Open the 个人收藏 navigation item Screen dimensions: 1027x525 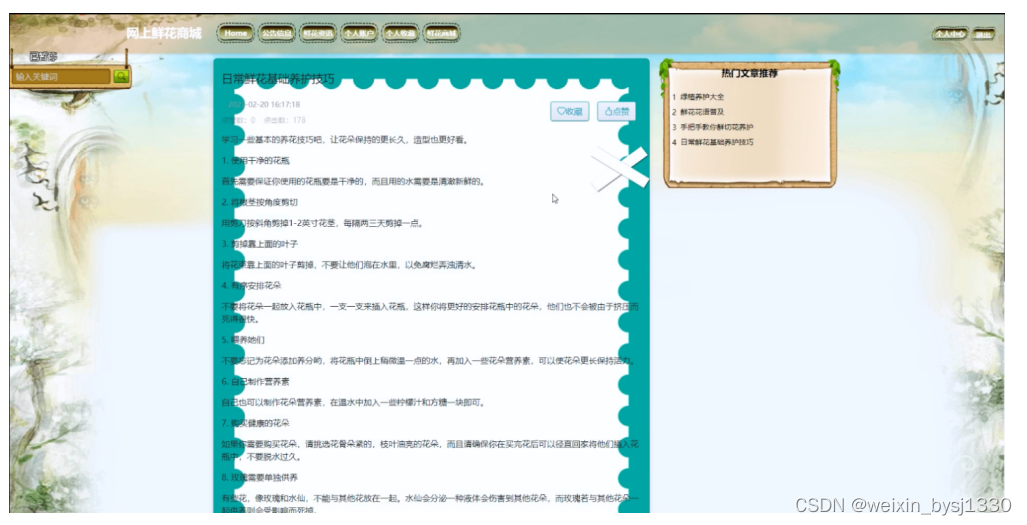pos(400,33)
